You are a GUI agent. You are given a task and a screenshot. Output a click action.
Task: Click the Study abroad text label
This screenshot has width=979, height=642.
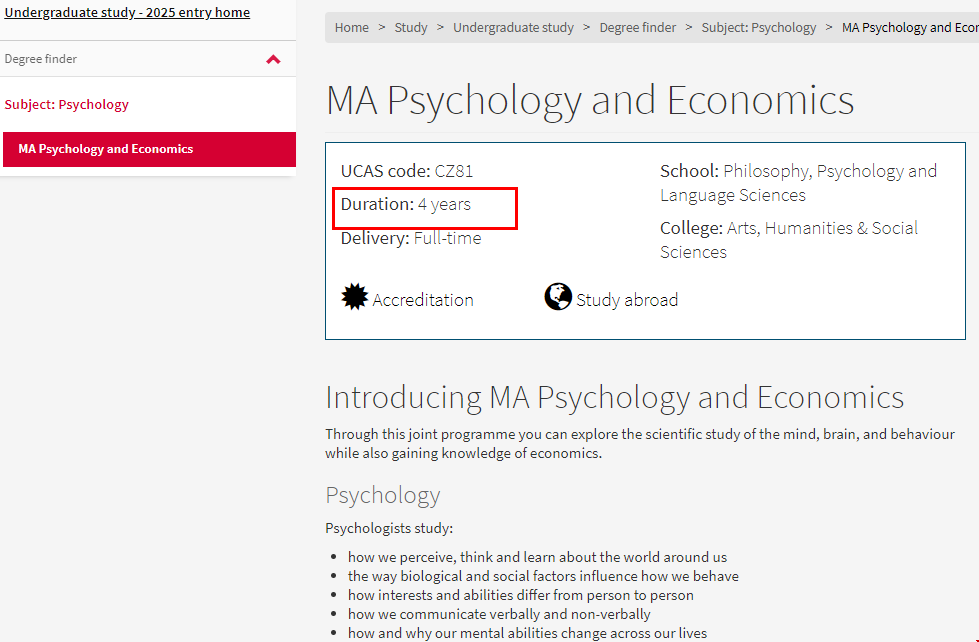[627, 300]
